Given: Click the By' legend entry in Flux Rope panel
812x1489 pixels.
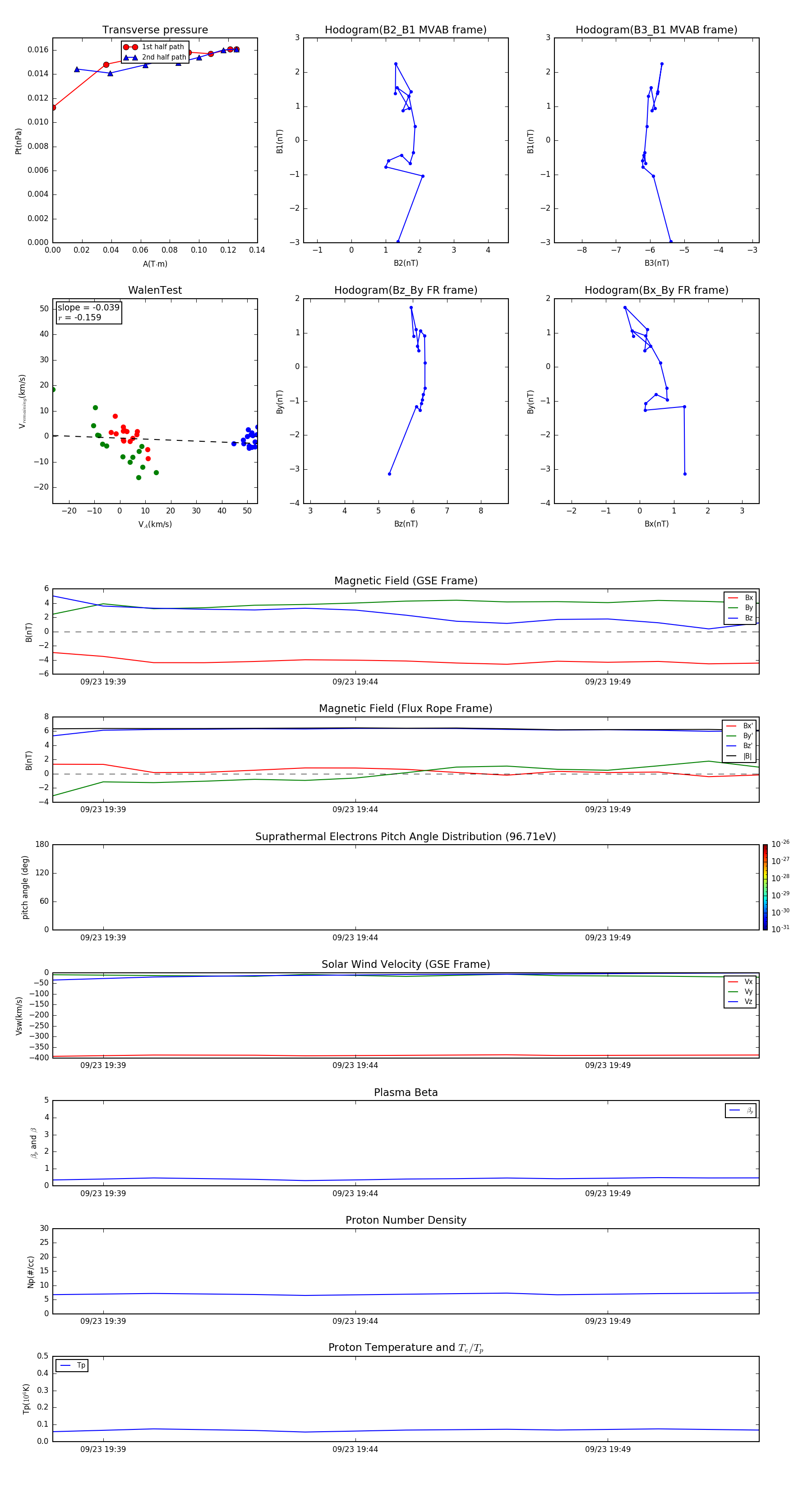Looking at the screenshot, I should [740, 736].
